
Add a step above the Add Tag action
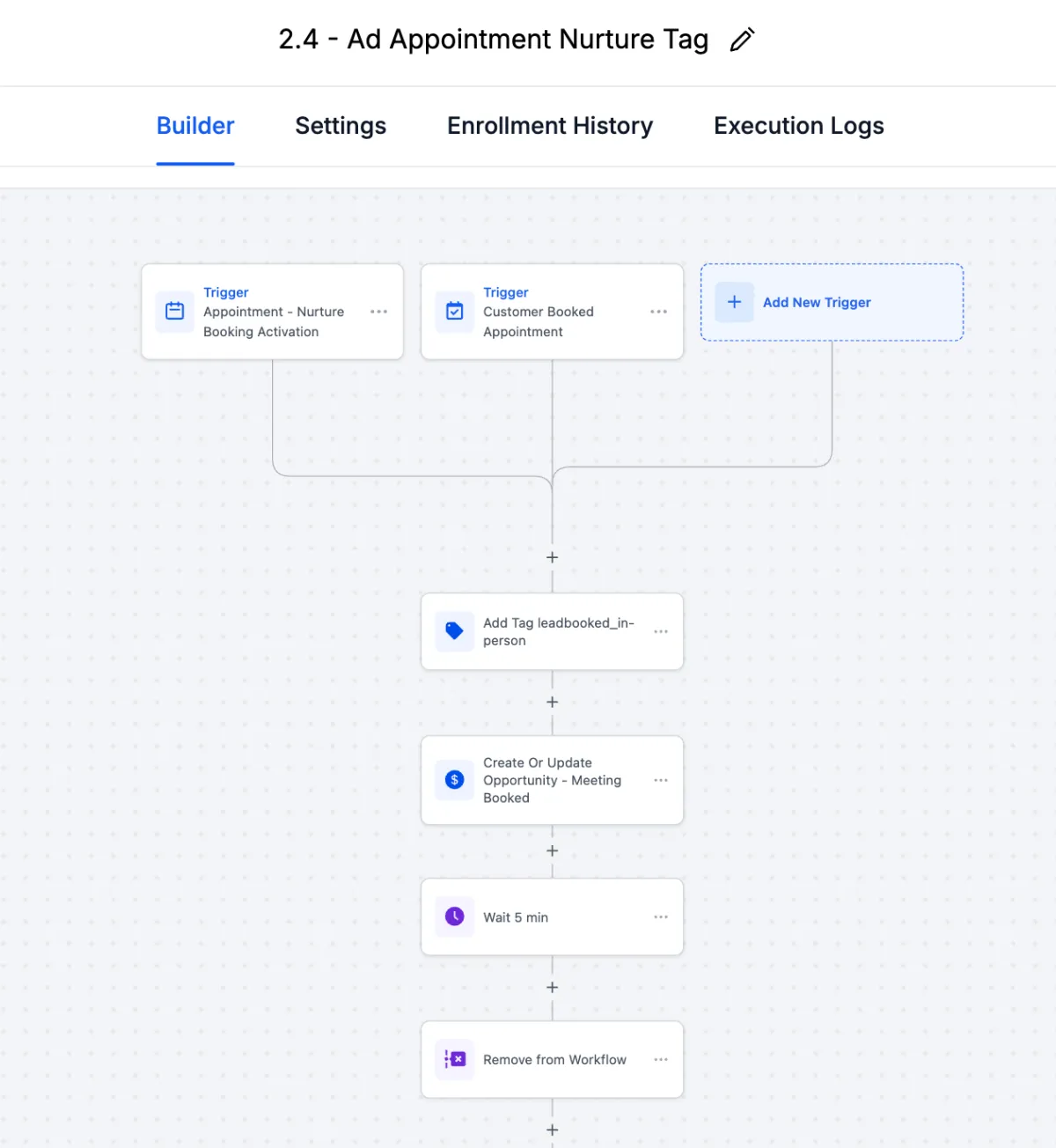[x=553, y=557]
